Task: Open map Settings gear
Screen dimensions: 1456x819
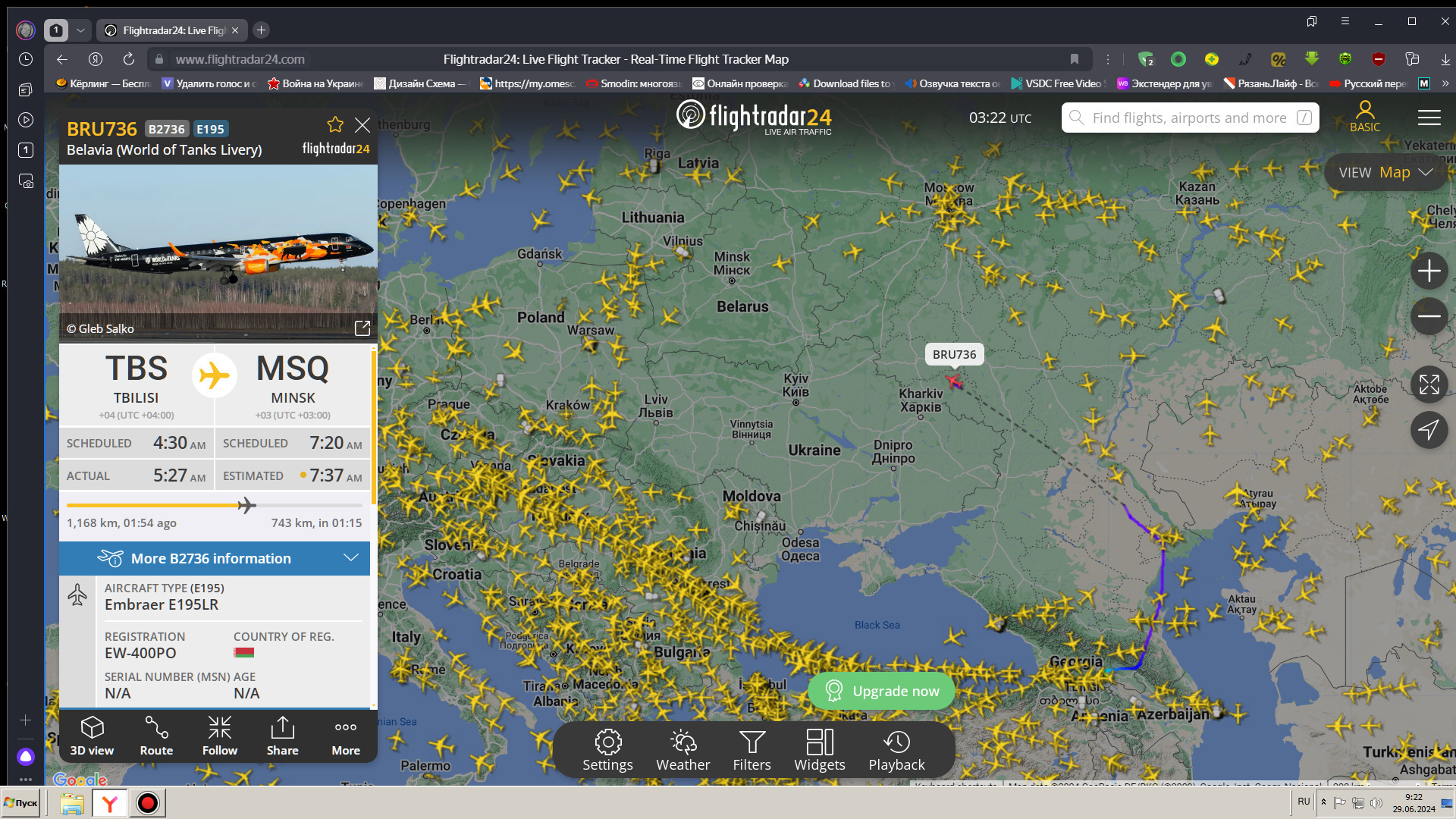Action: pos(607,750)
